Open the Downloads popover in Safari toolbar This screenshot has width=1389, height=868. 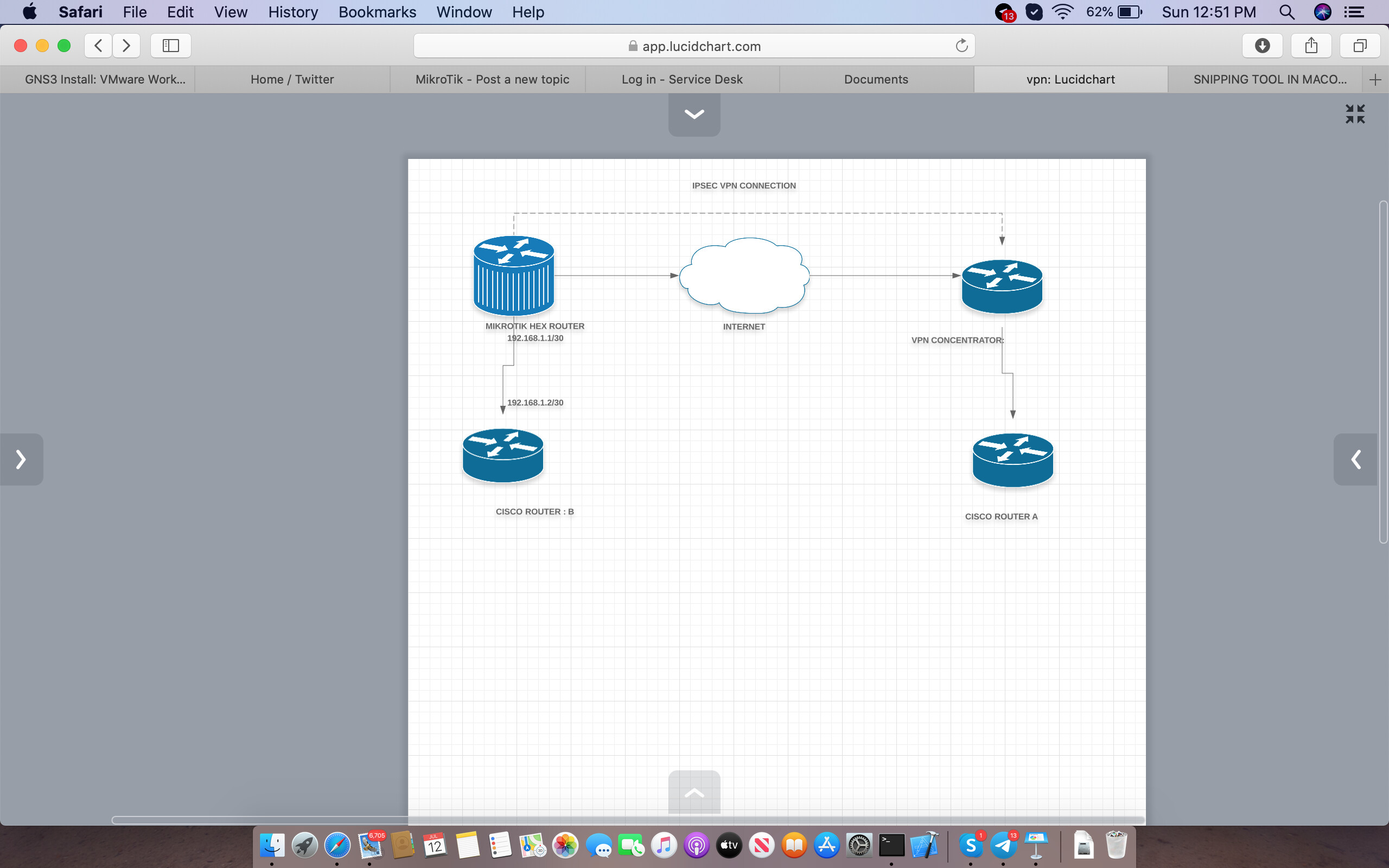1263,46
